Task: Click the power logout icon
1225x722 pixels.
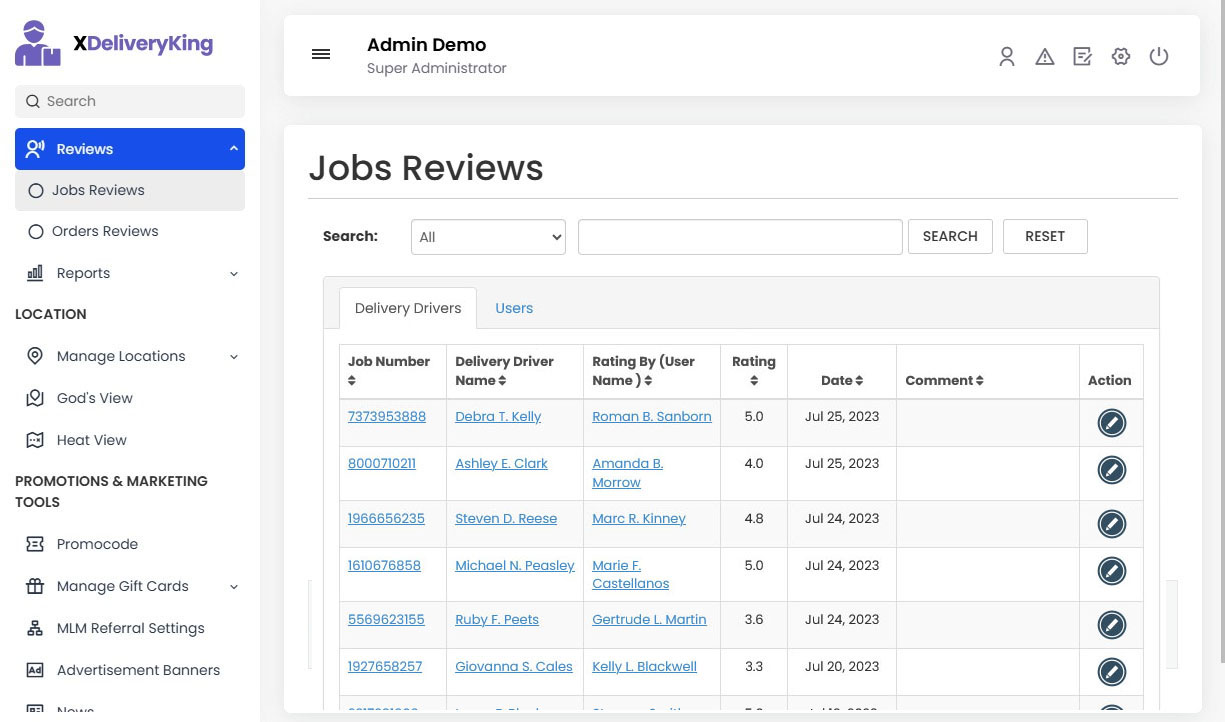Action: point(1159,57)
